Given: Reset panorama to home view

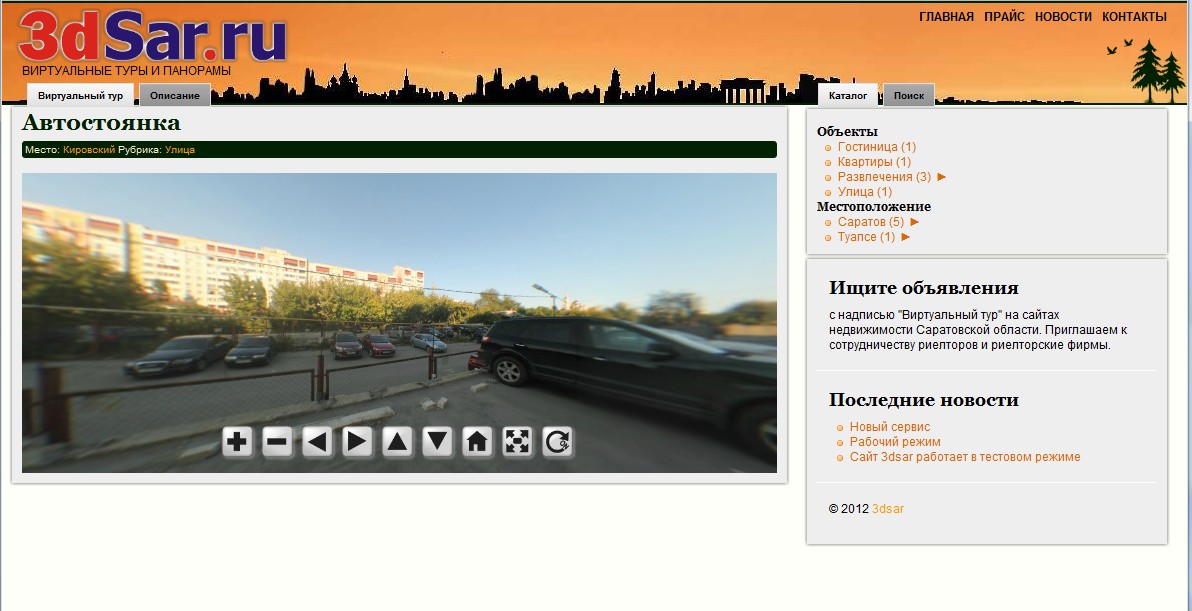Looking at the screenshot, I should [477, 442].
